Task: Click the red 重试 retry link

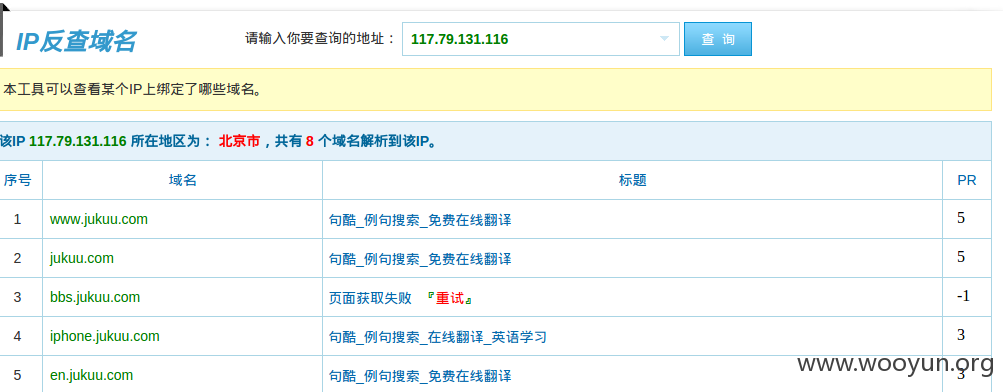Action: click(x=449, y=299)
